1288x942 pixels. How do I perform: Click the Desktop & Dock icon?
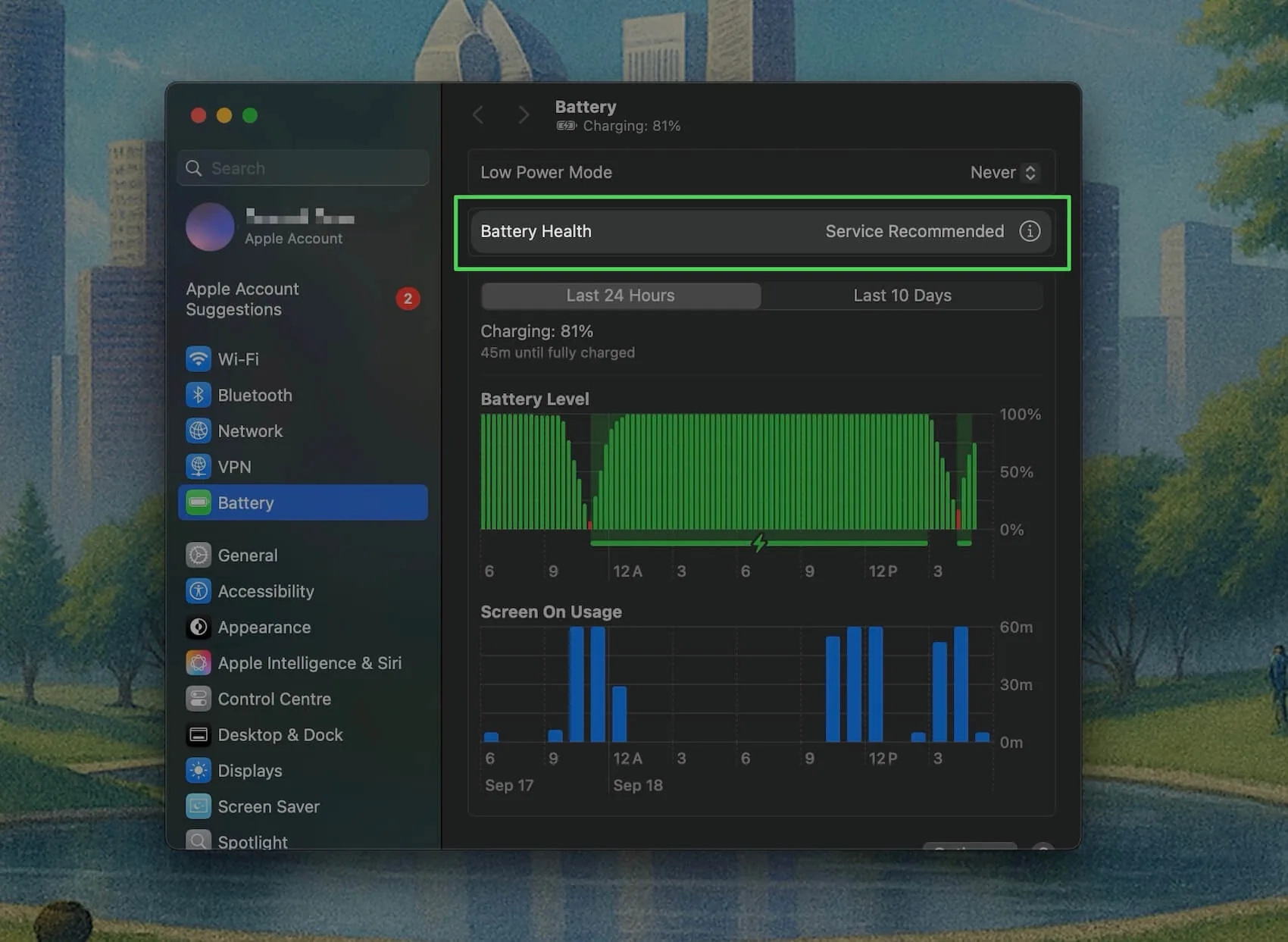pyautogui.click(x=199, y=734)
